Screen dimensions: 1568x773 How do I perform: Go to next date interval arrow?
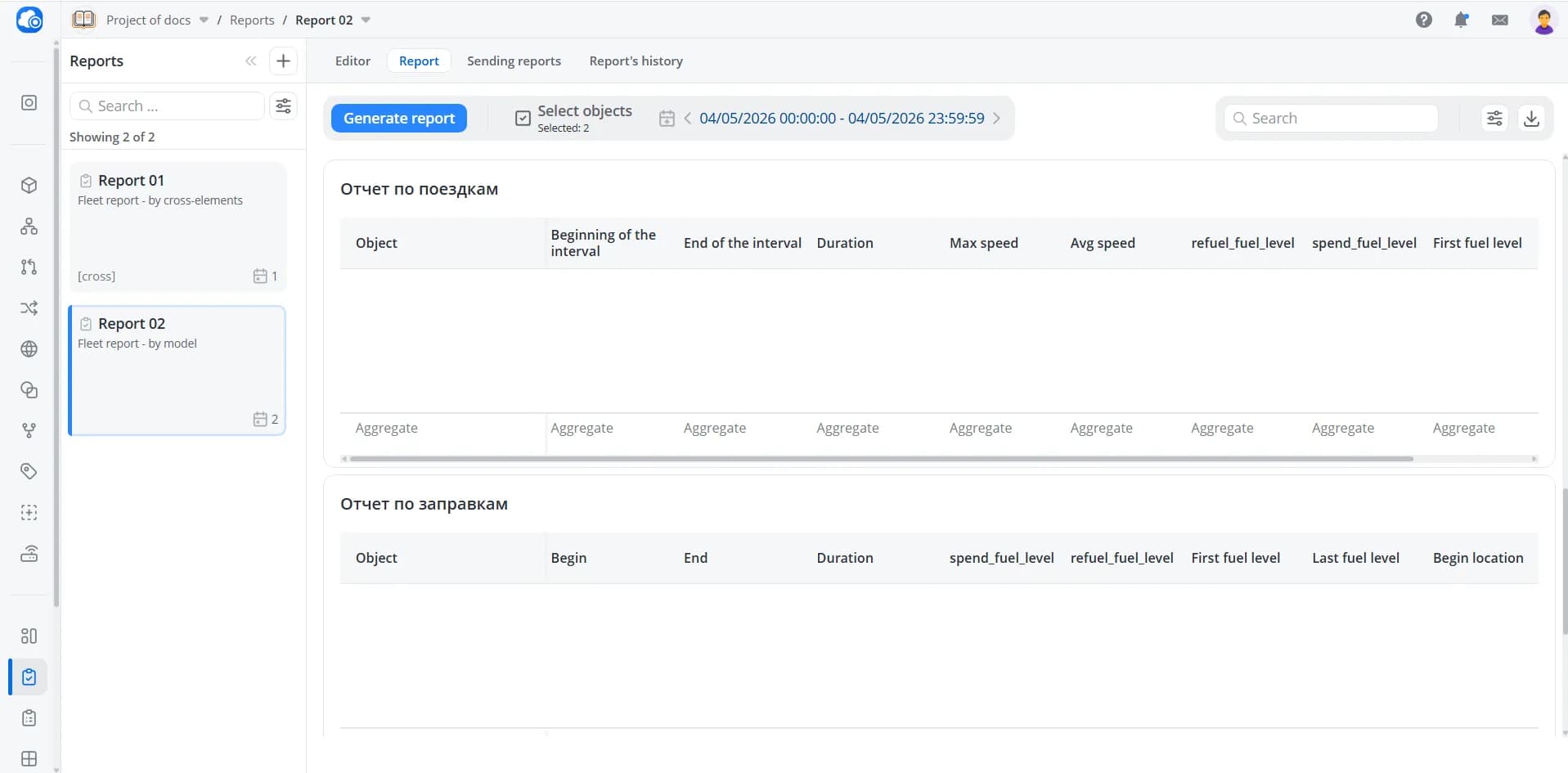pos(996,119)
